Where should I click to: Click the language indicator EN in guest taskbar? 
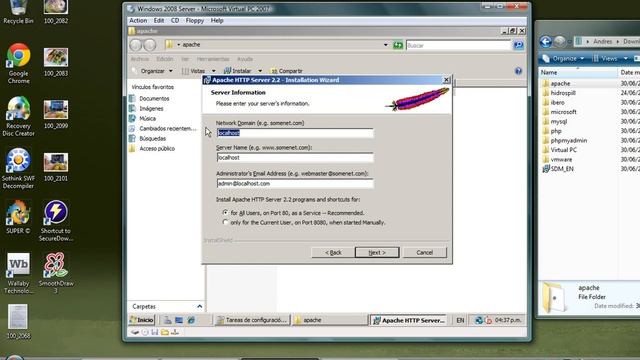click(460, 320)
